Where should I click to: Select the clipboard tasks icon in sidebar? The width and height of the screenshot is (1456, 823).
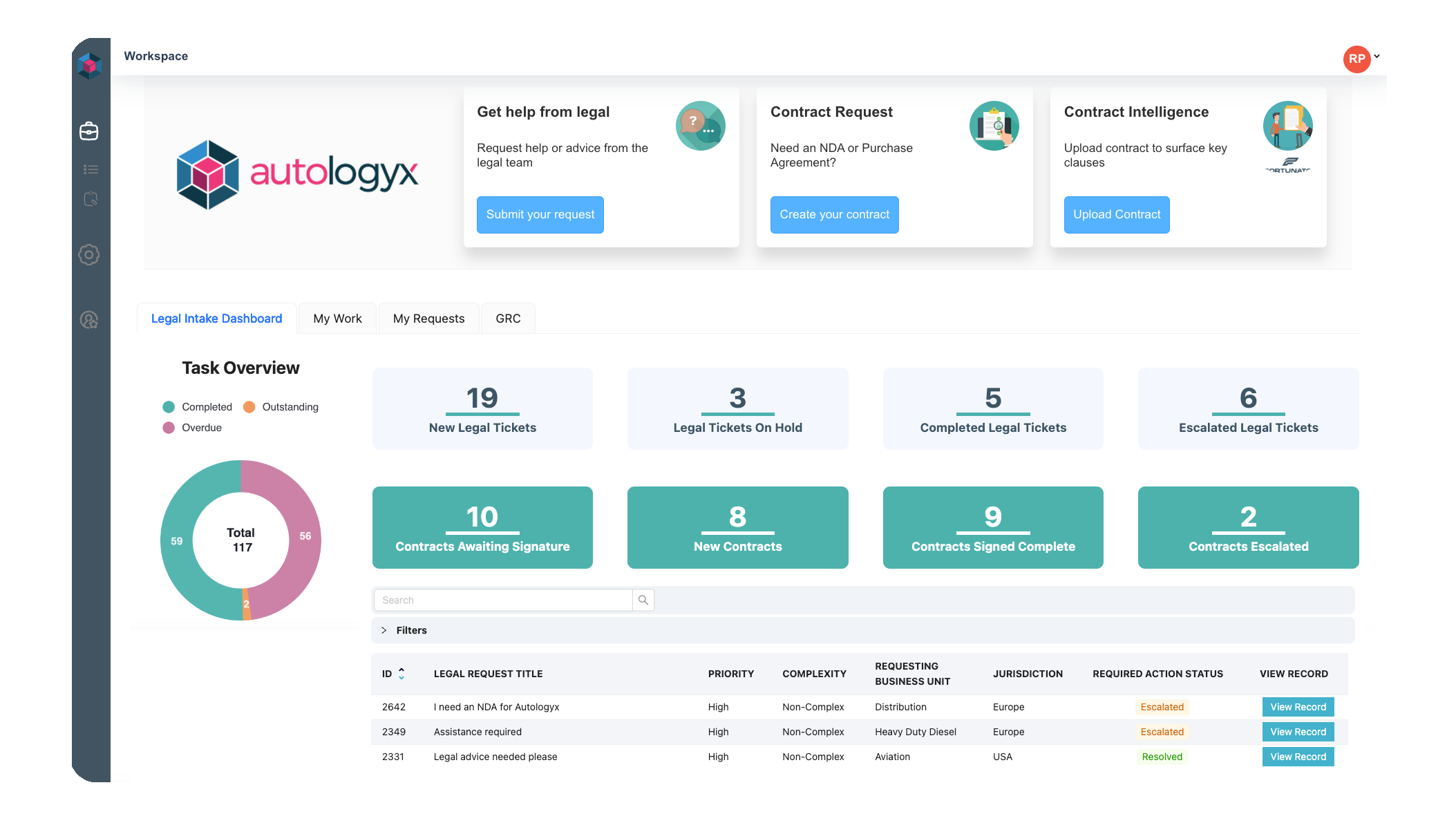pyautogui.click(x=90, y=199)
